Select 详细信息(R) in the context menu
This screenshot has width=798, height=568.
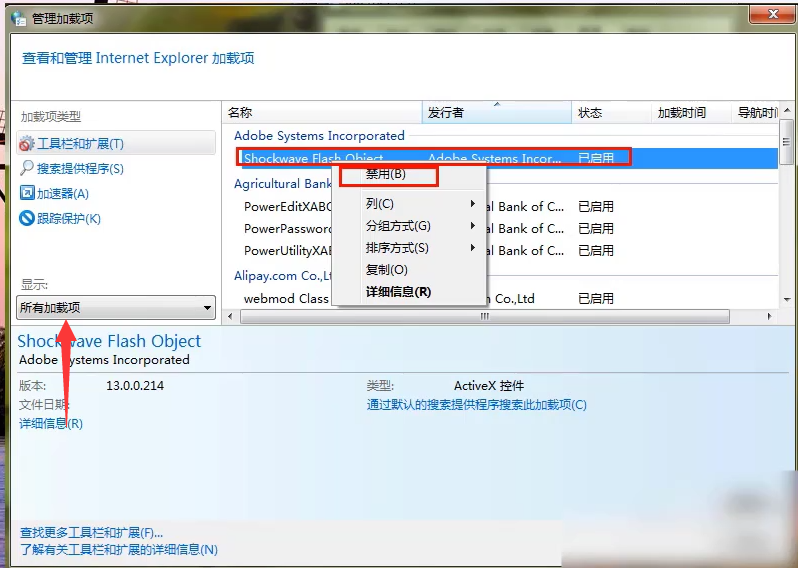coord(398,292)
